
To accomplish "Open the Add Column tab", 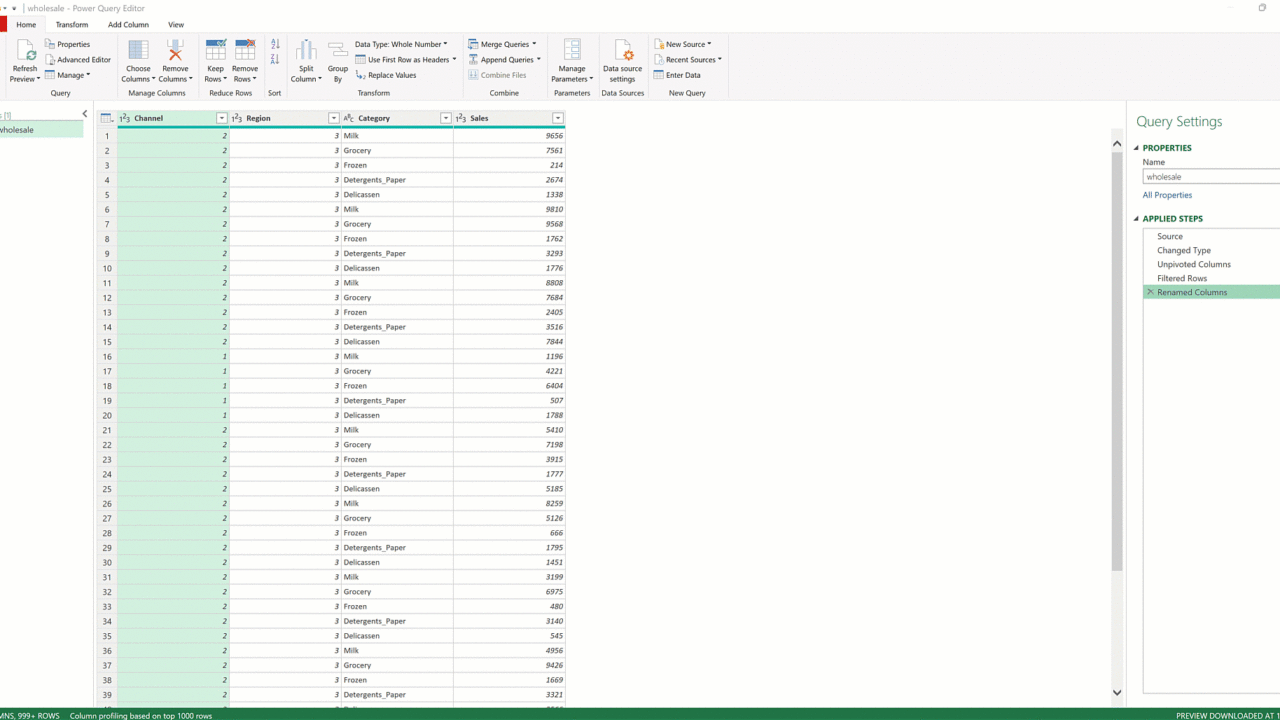I will [128, 24].
